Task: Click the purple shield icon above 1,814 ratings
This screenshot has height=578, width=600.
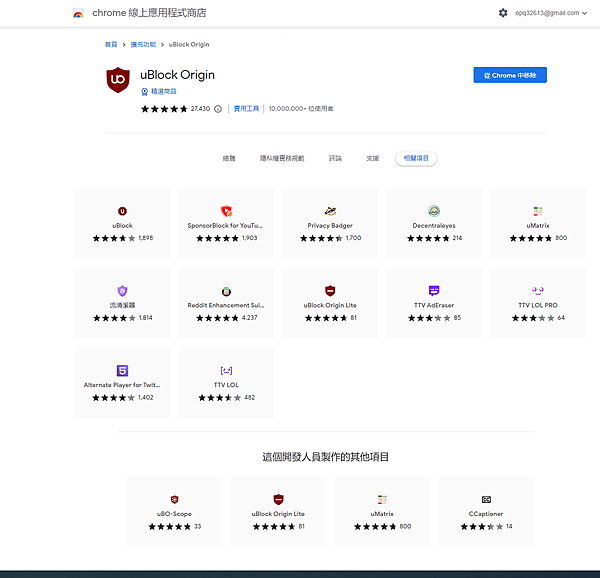Action: (x=122, y=291)
